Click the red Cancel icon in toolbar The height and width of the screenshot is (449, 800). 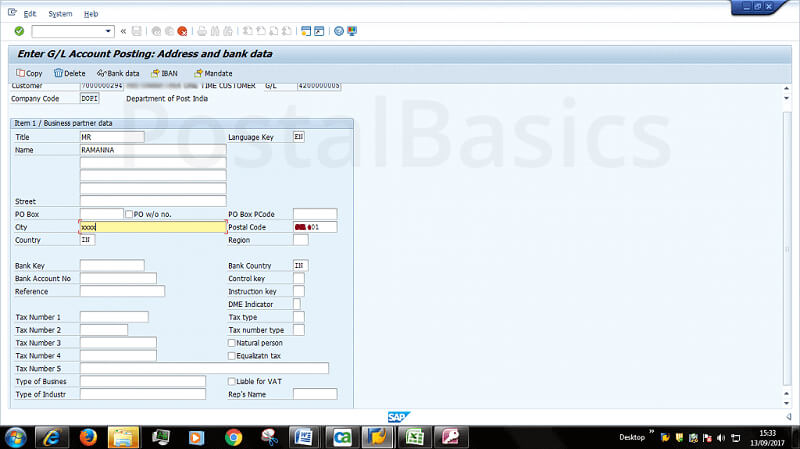tap(182, 31)
